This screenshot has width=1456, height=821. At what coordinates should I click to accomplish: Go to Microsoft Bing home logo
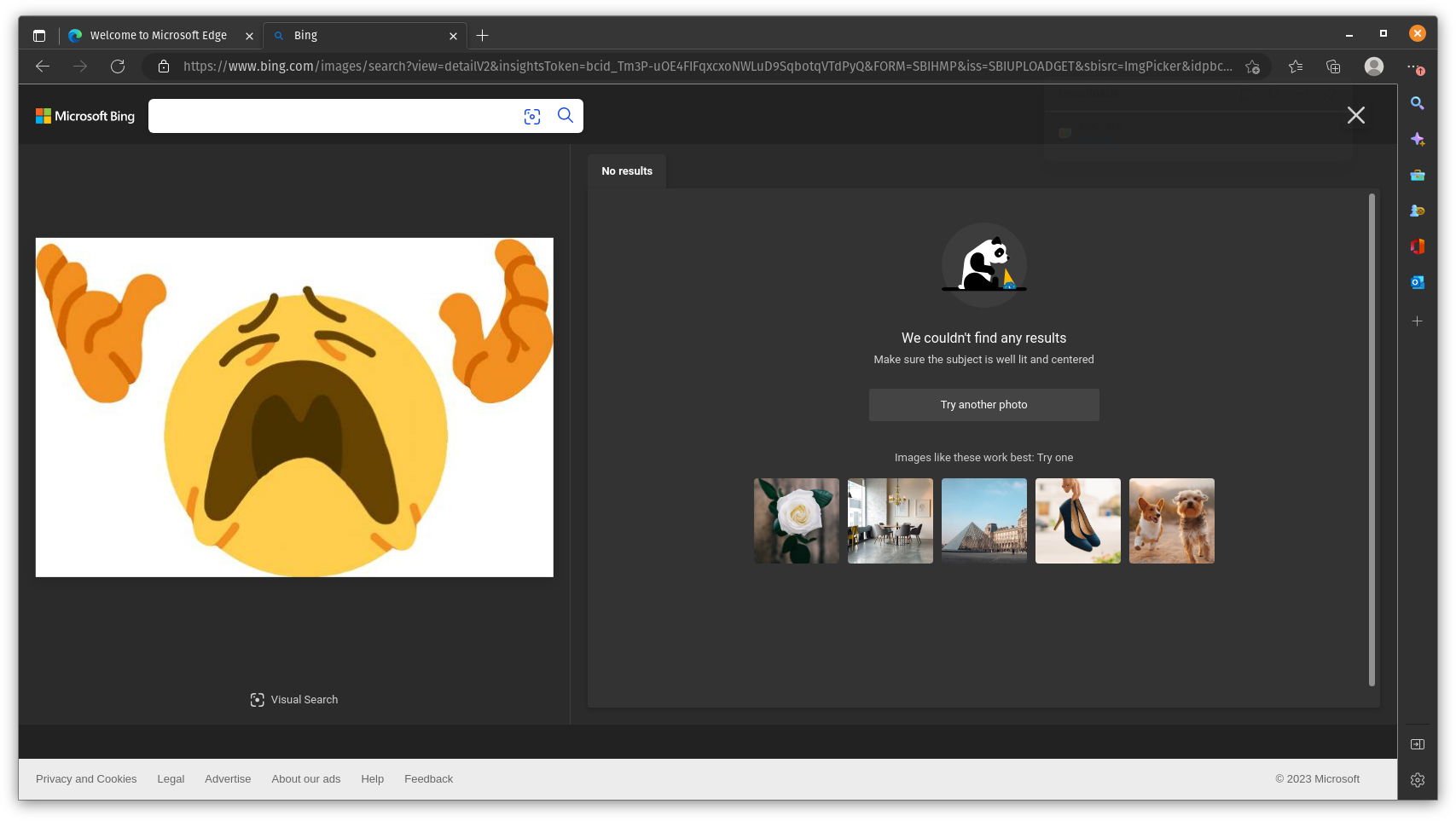pos(85,116)
